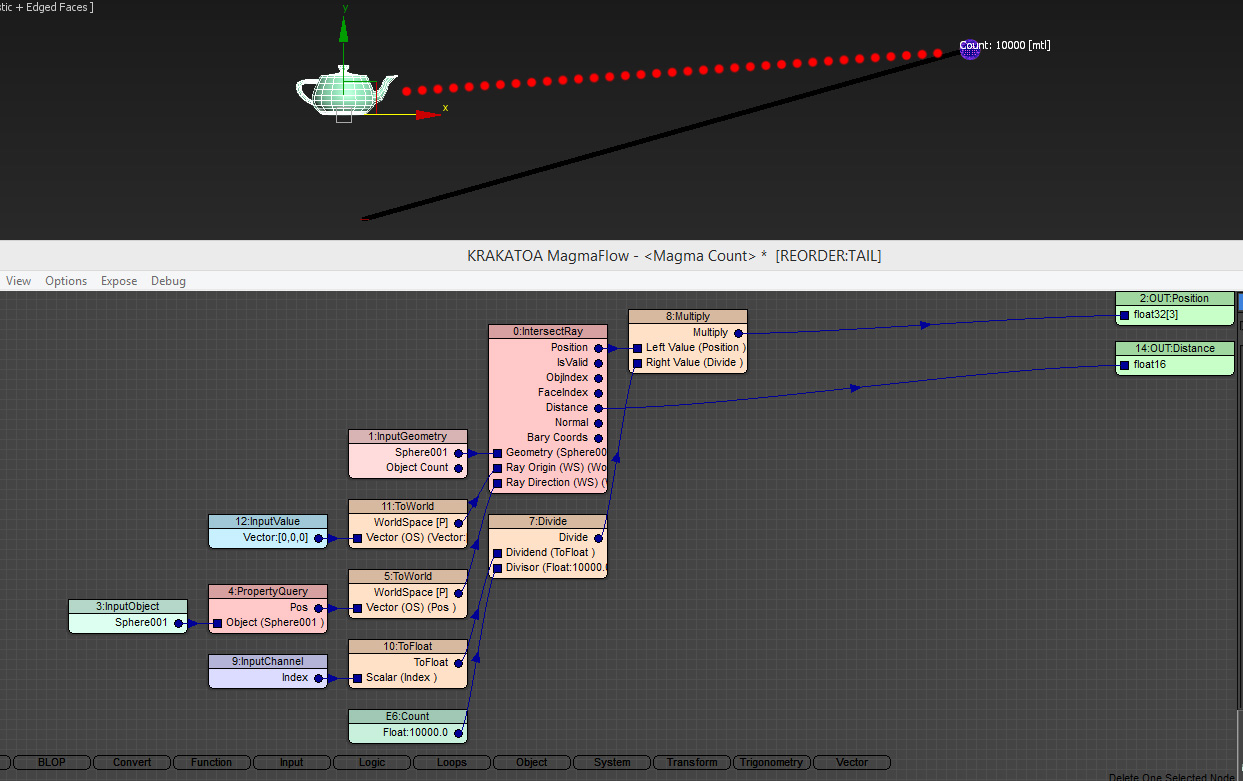Open the Expose menu
This screenshot has width=1243, height=781.
[119, 281]
